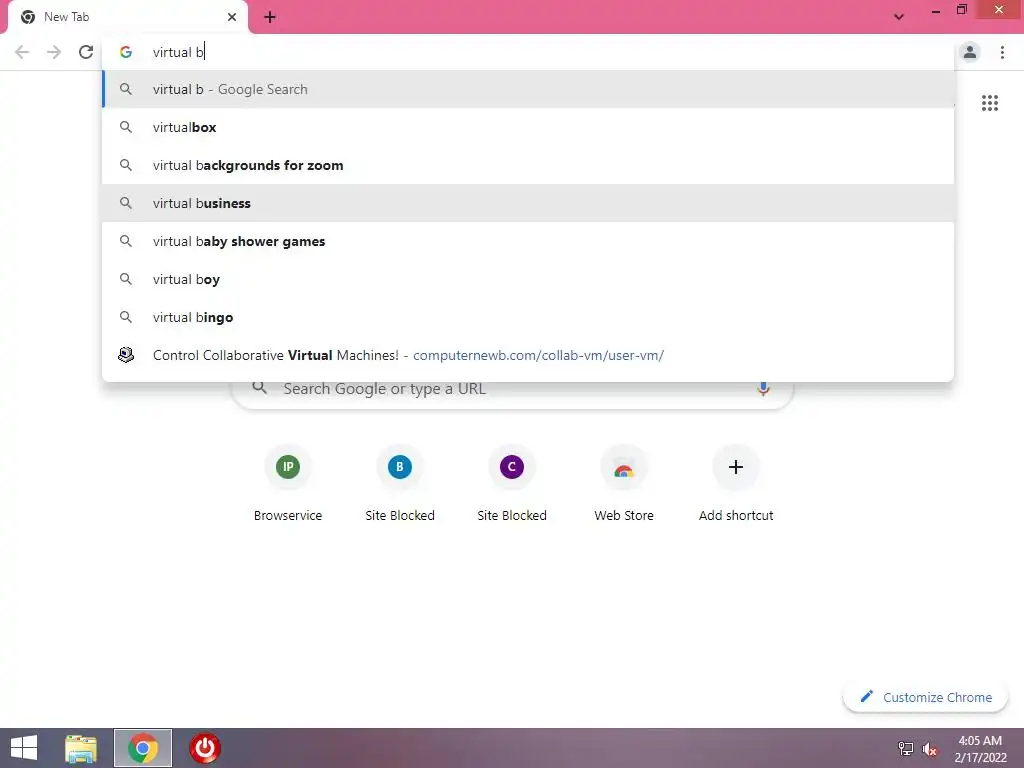Select the New Tab tab
Image resolution: width=1024 pixels, height=768 pixels.
point(127,17)
